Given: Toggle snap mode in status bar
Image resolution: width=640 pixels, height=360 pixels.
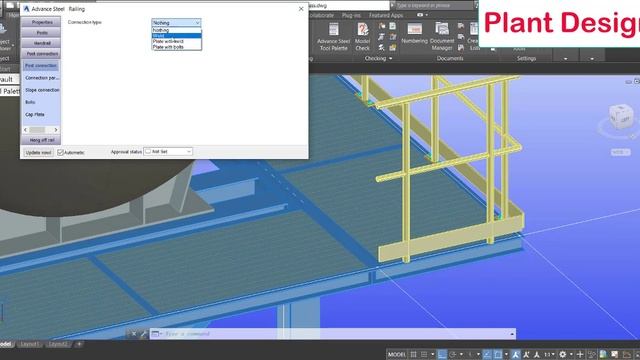Looking at the screenshot, I should [424, 354].
